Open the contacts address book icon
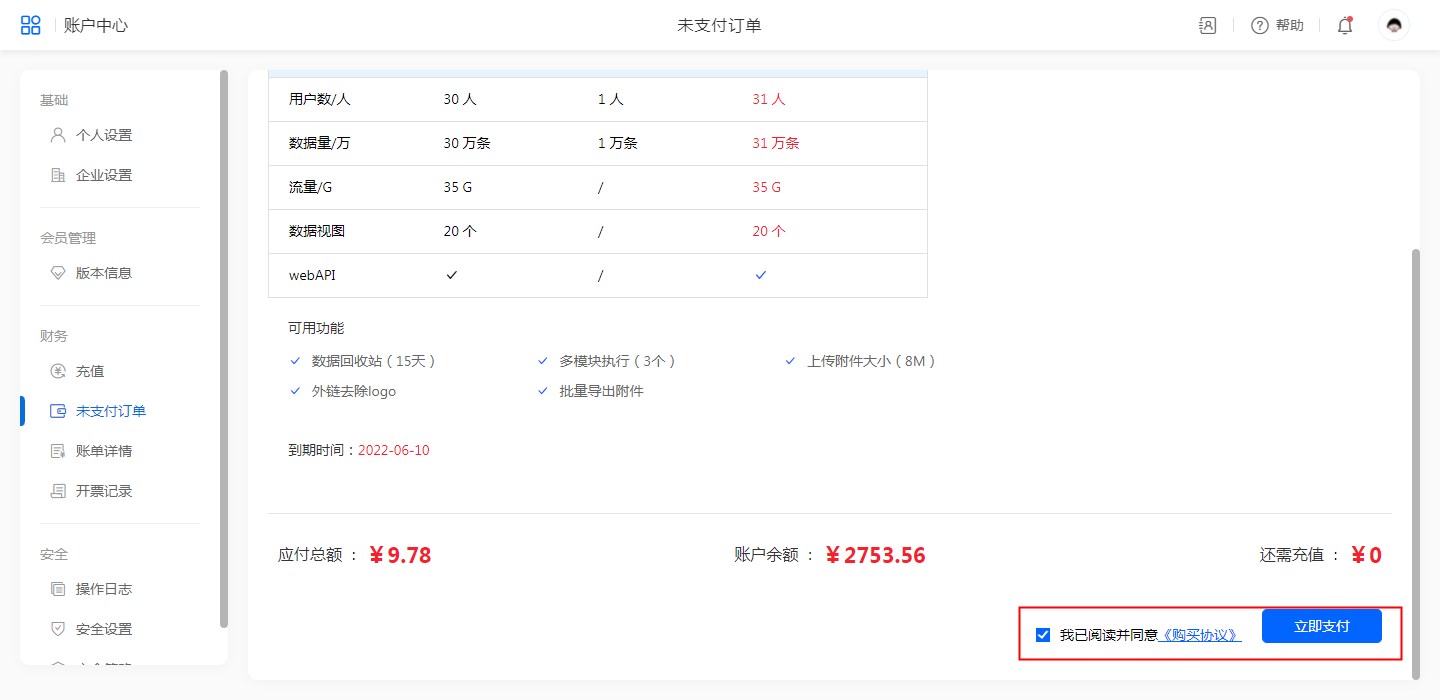1440x700 pixels. (x=1207, y=26)
